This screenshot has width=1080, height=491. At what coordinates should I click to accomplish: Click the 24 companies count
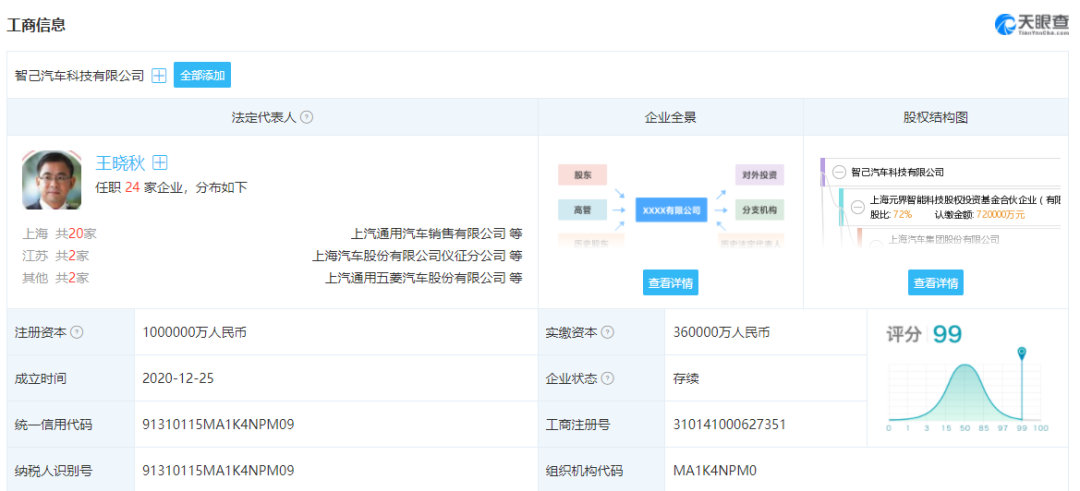tap(132, 187)
